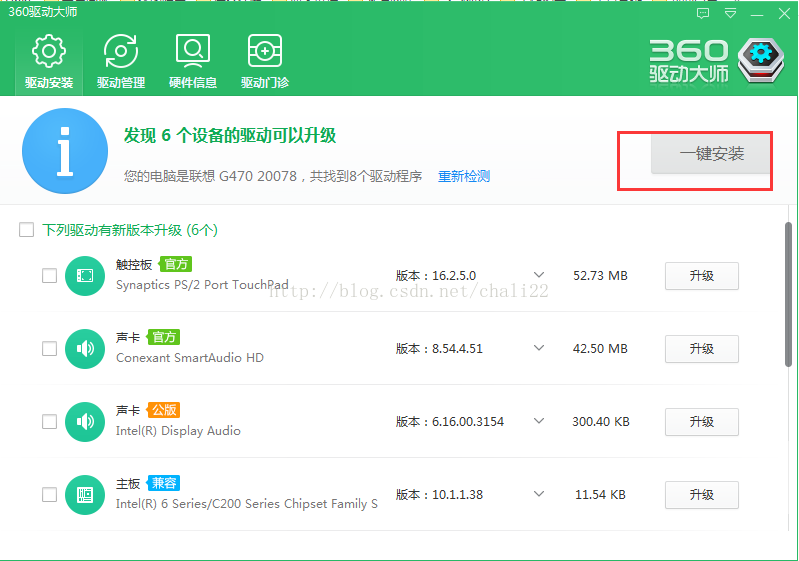Image resolution: width=799 pixels, height=561 pixels.
Task: Click the Intel(R) Display Audio text
Action: 178,431
